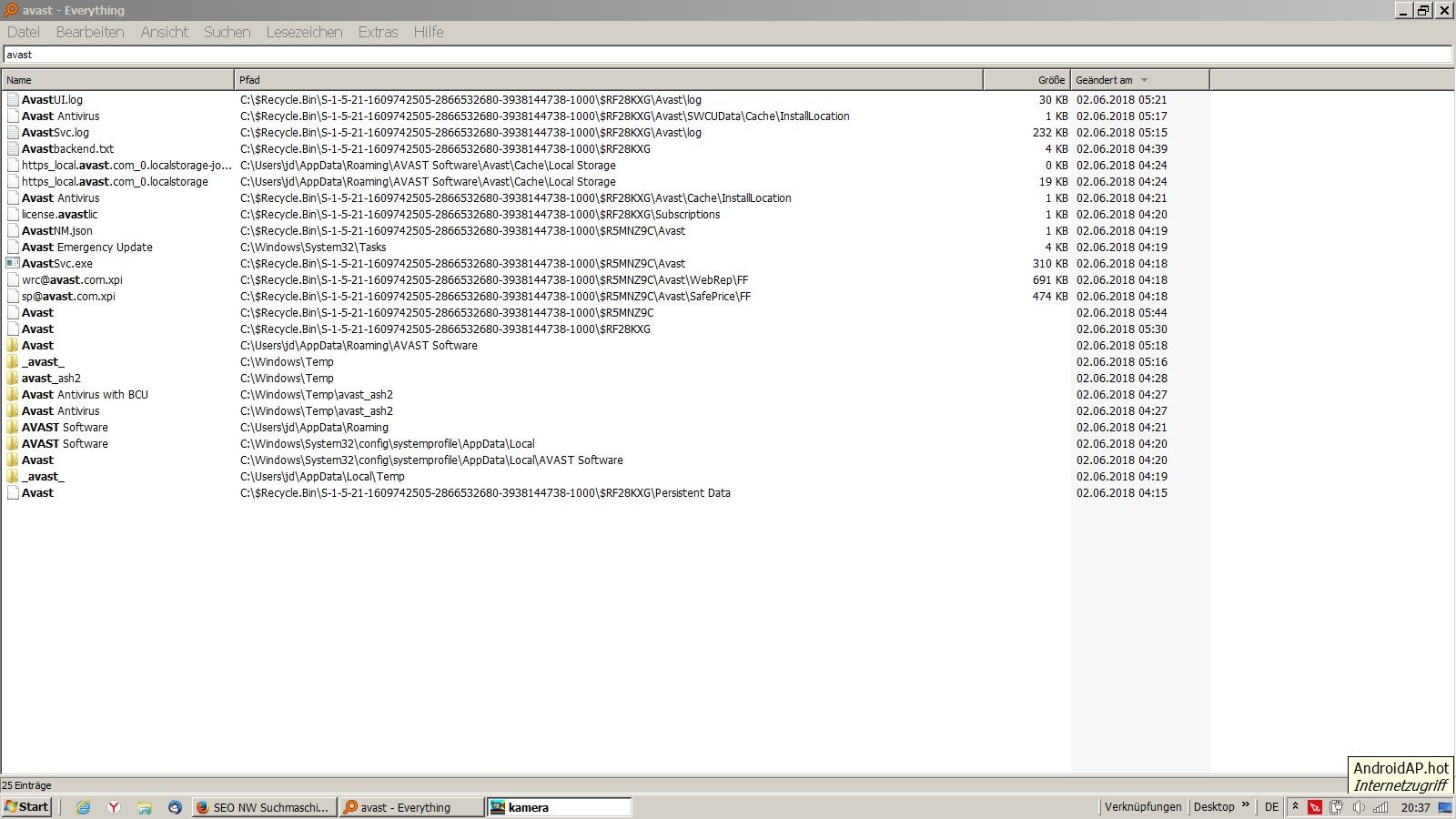This screenshot has height=819, width=1456.
Task: Switch to SEO NW Suchmaschi... Firefox window
Action: click(x=264, y=807)
